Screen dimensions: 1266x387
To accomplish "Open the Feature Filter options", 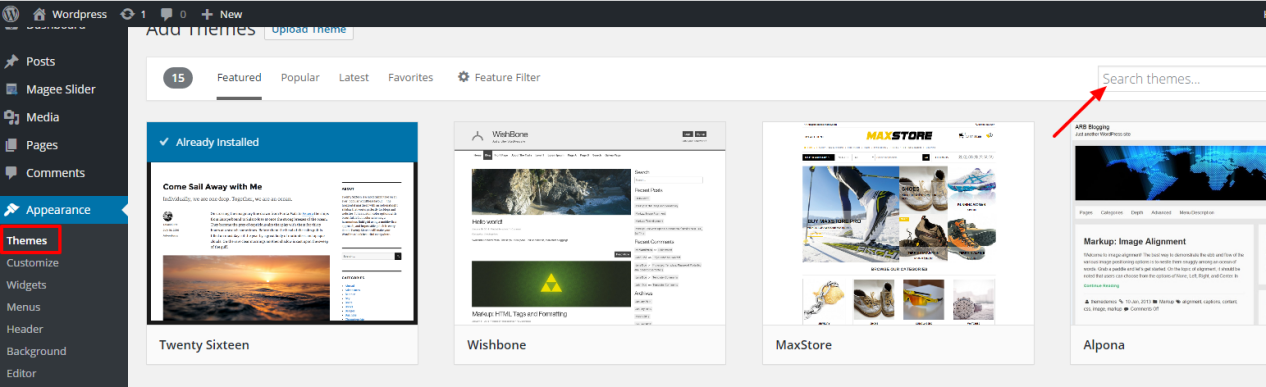I will (498, 77).
